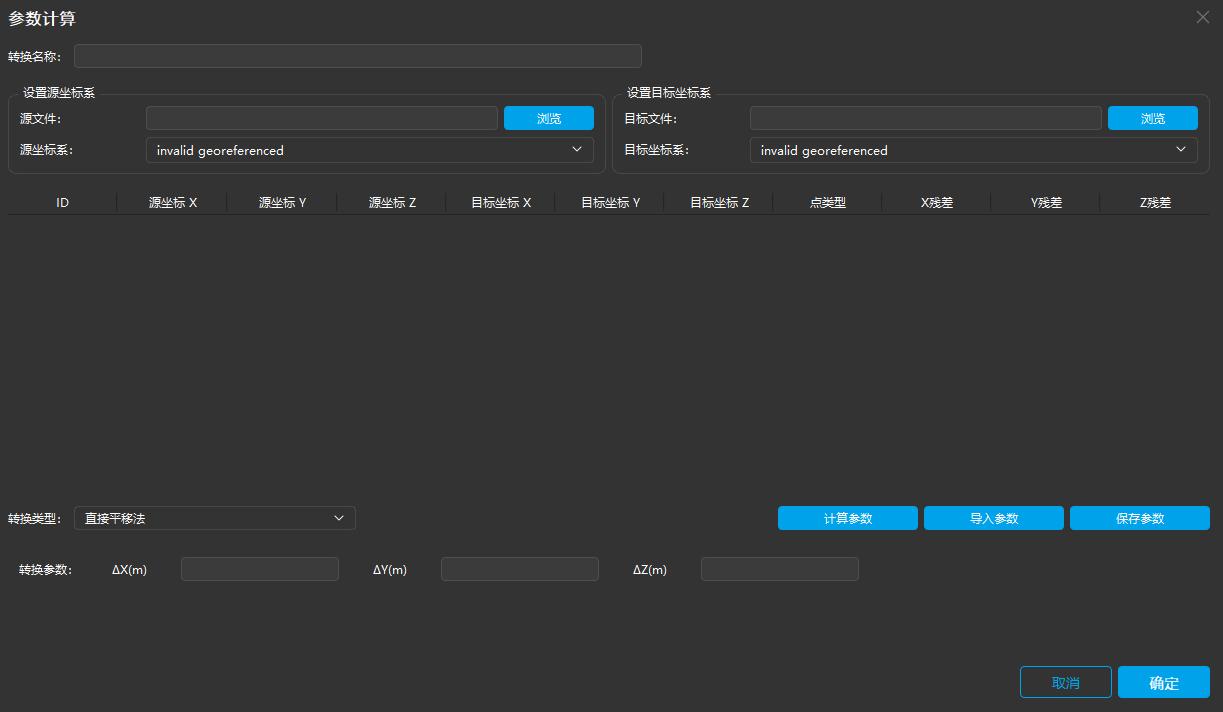Focus the ΔX(m) parameter field

coord(260,569)
